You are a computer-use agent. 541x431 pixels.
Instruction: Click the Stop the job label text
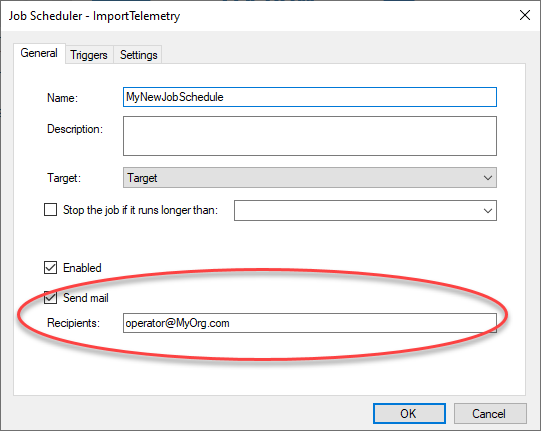tap(140, 210)
